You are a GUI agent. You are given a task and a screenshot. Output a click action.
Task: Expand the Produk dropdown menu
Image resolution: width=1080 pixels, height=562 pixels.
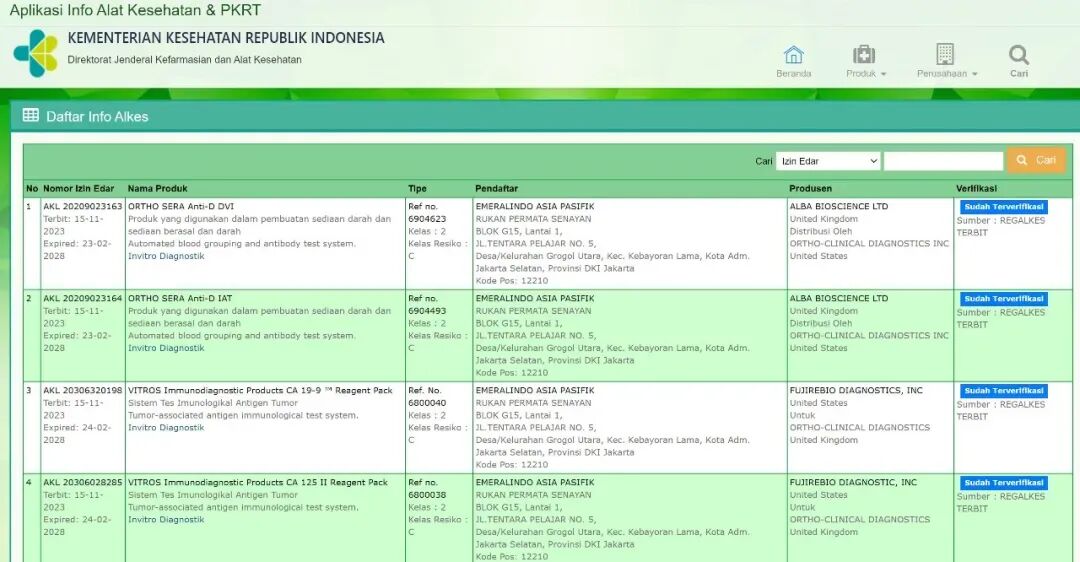pos(866,74)
